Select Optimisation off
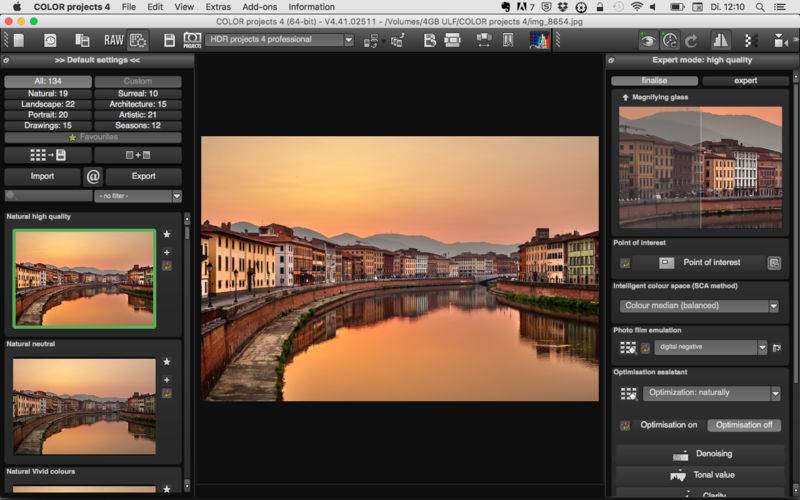 click(744, 425)
